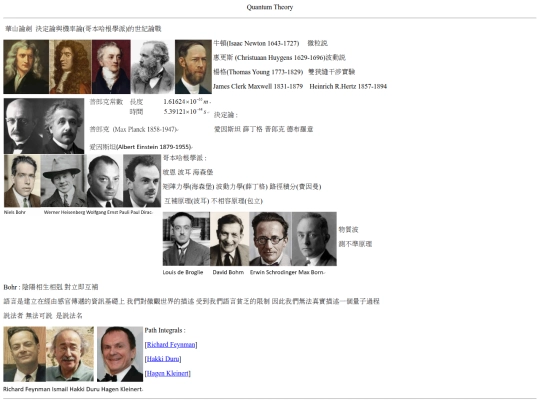The width and height of the screenshot is (540, 405).
Task: Click the 'David Bohm' caption
Action: coord(228,272)
